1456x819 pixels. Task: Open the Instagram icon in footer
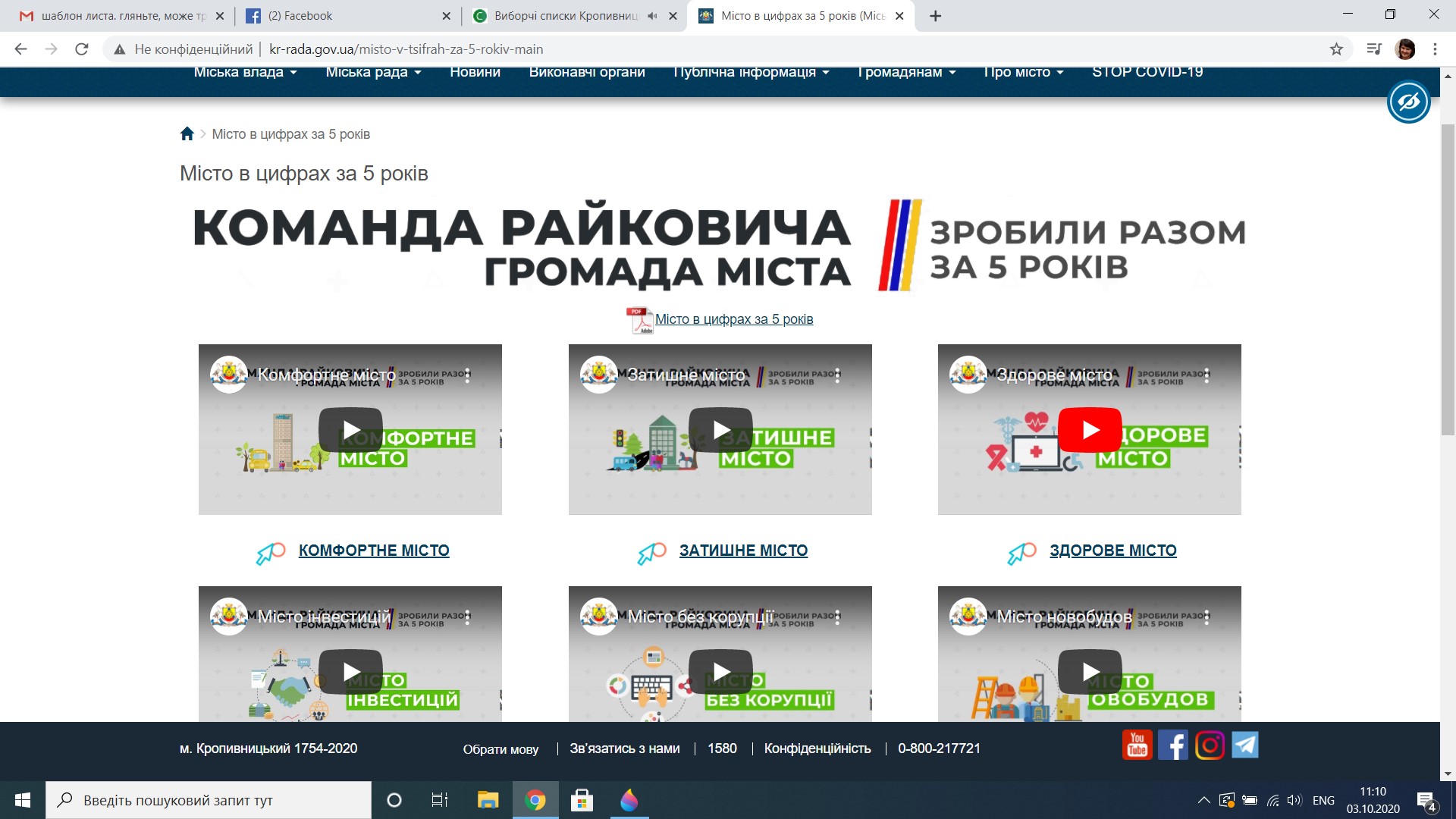pyautogui.click(x=1210, y=745)
